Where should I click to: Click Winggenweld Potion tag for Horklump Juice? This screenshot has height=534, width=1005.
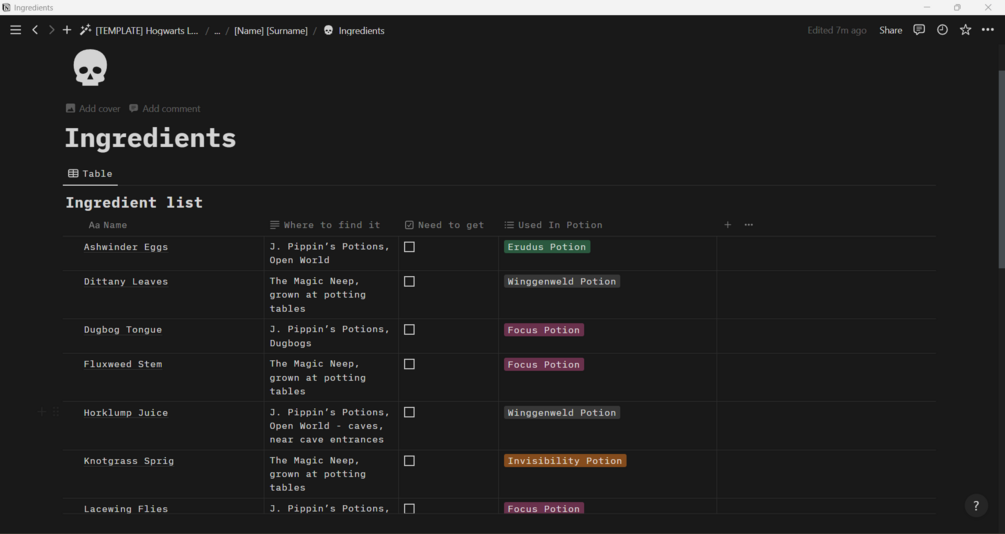561,412
